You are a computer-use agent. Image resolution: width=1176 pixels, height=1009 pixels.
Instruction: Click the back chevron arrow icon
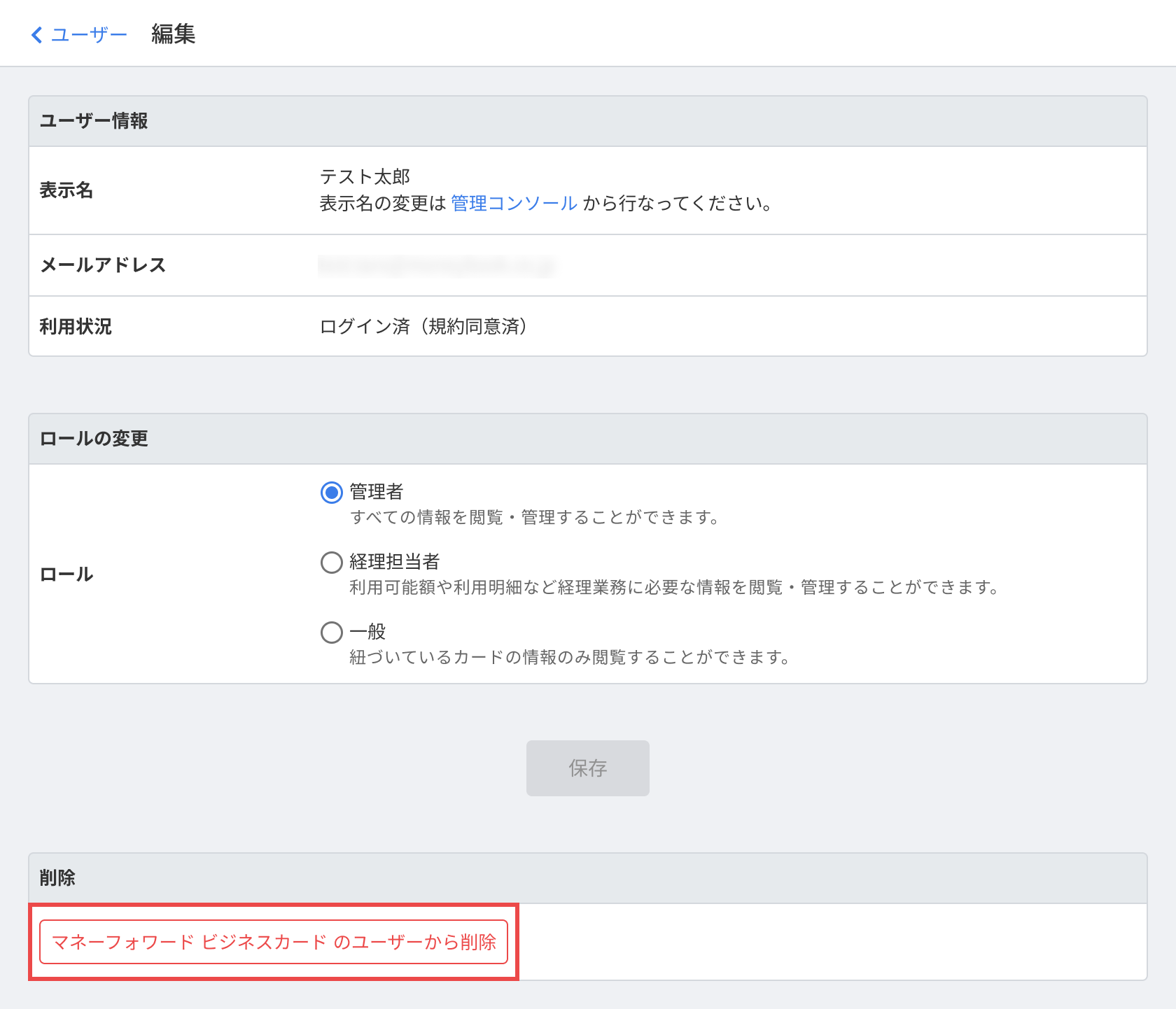click(37, 34)
